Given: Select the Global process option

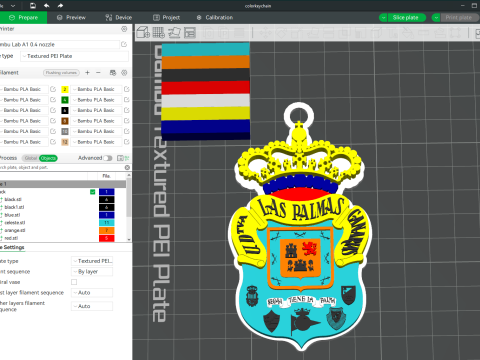Looking at the screenshot, I should coord(31,158).
